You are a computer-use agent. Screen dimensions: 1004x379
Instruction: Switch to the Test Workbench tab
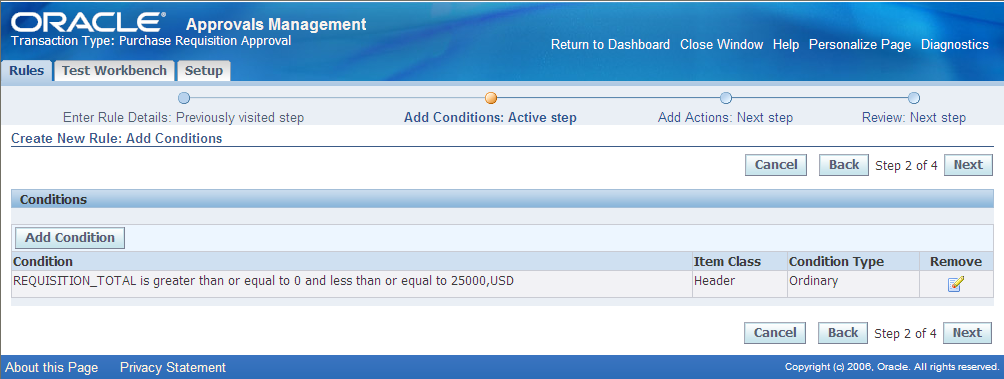[x=114, y=70]
